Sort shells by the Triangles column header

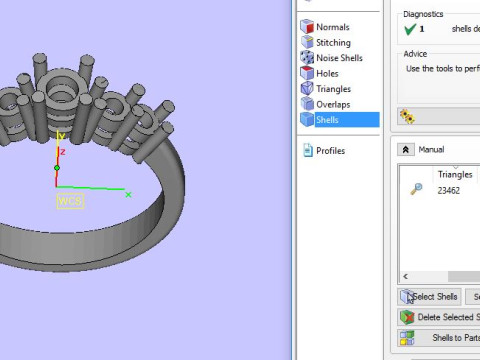click(455, 174)
